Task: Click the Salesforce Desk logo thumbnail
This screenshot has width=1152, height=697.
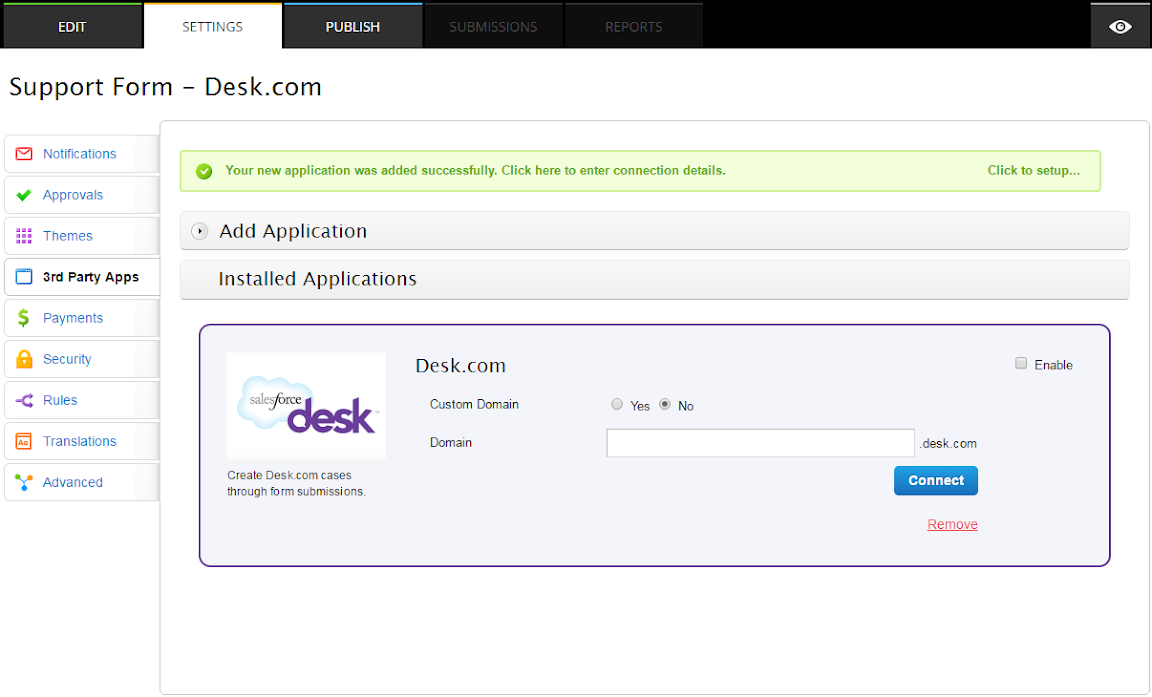Action: coord(306,405)
